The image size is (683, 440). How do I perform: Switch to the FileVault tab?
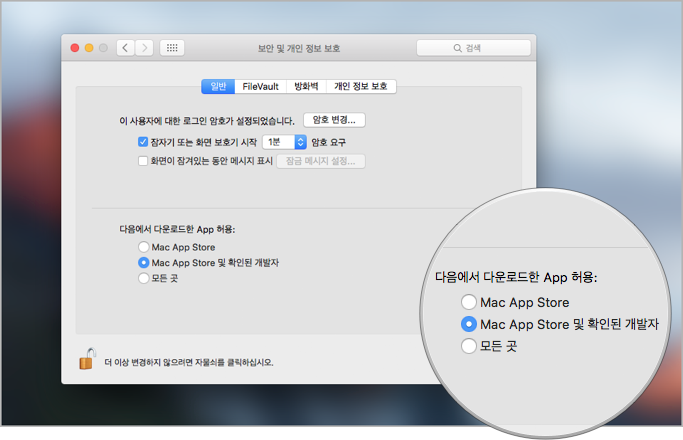click(x=260, y=86)
